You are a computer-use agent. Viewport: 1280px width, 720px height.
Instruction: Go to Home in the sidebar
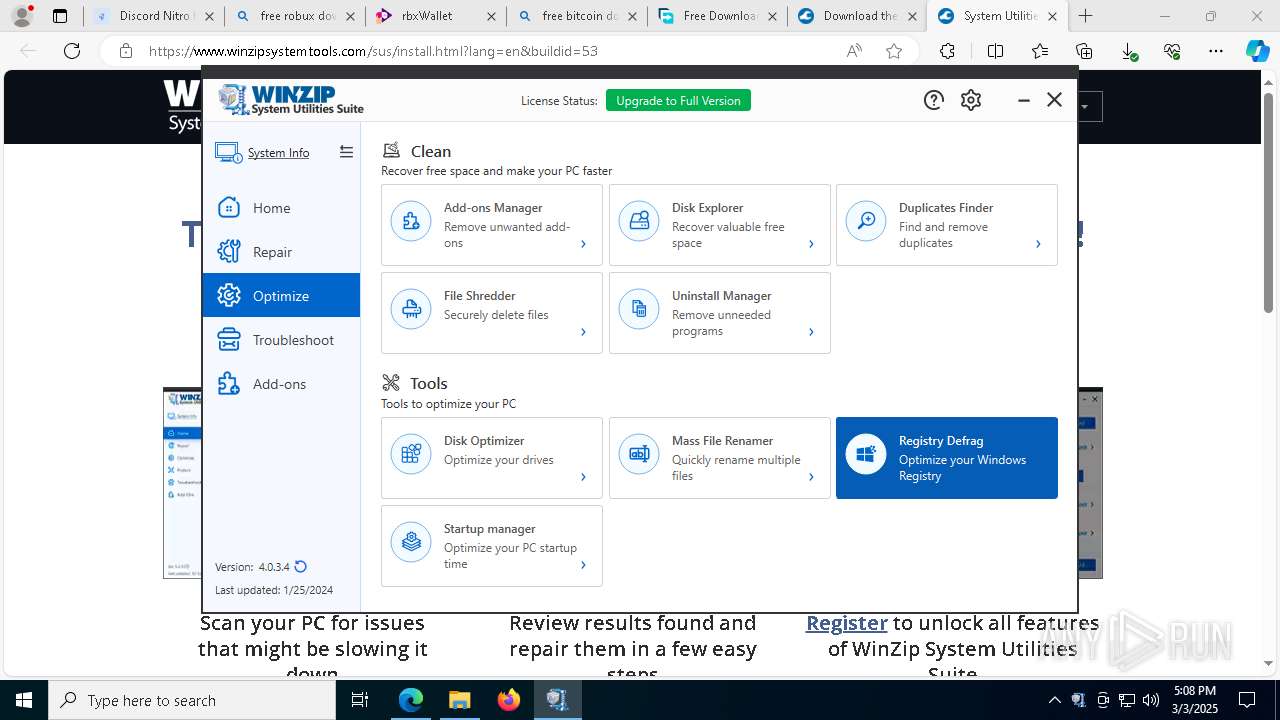(281, 208)
